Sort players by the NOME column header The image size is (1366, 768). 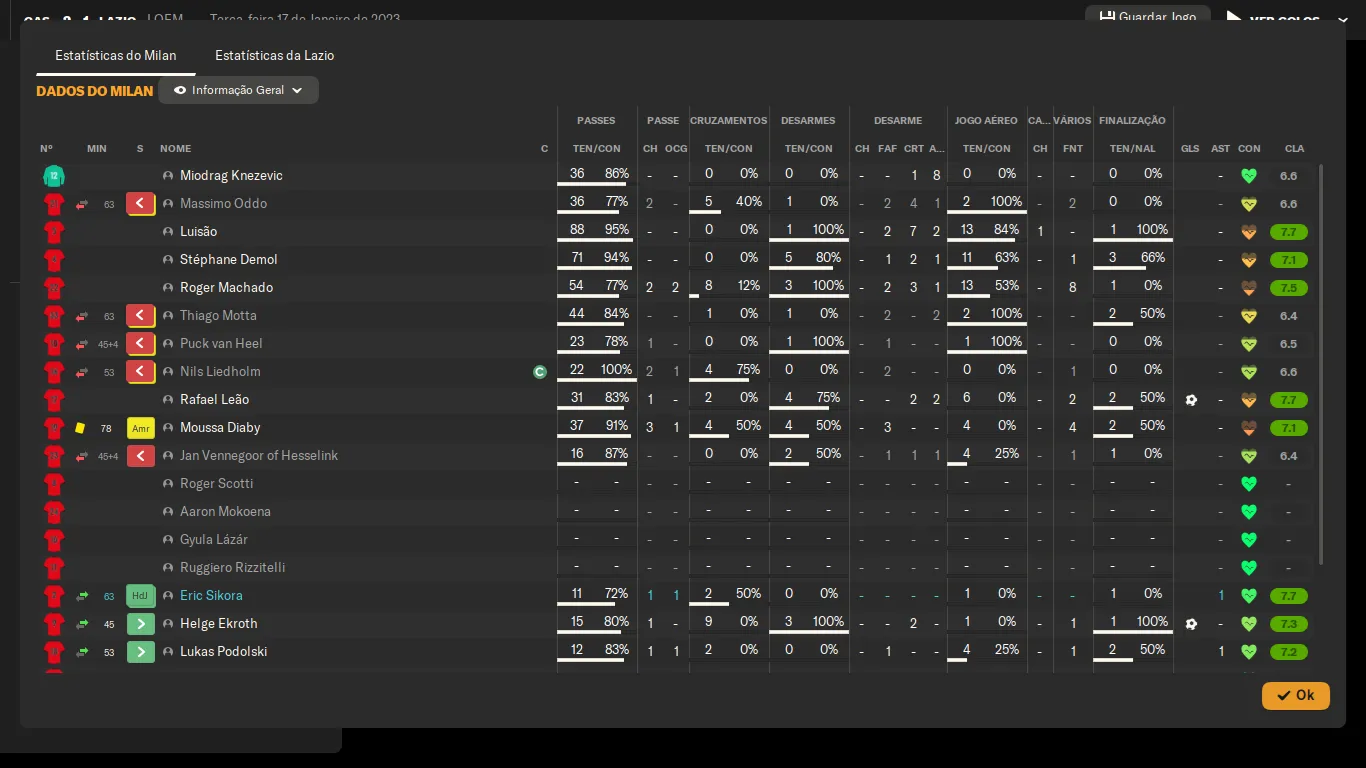click(175, 149)
